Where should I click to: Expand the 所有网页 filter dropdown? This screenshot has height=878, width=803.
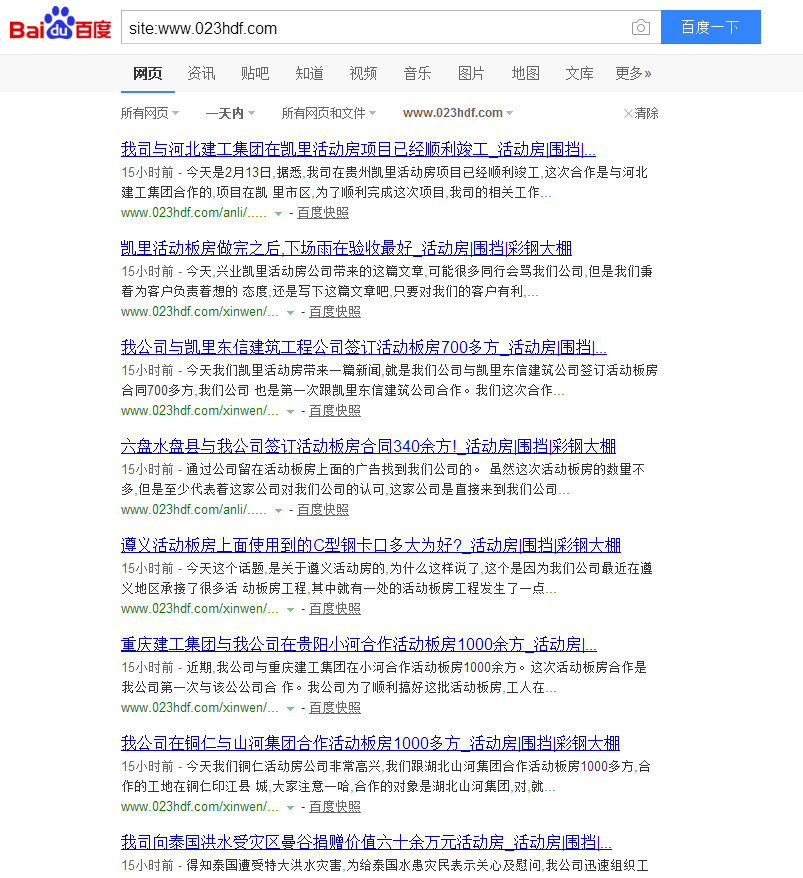[x=150, y=113]
